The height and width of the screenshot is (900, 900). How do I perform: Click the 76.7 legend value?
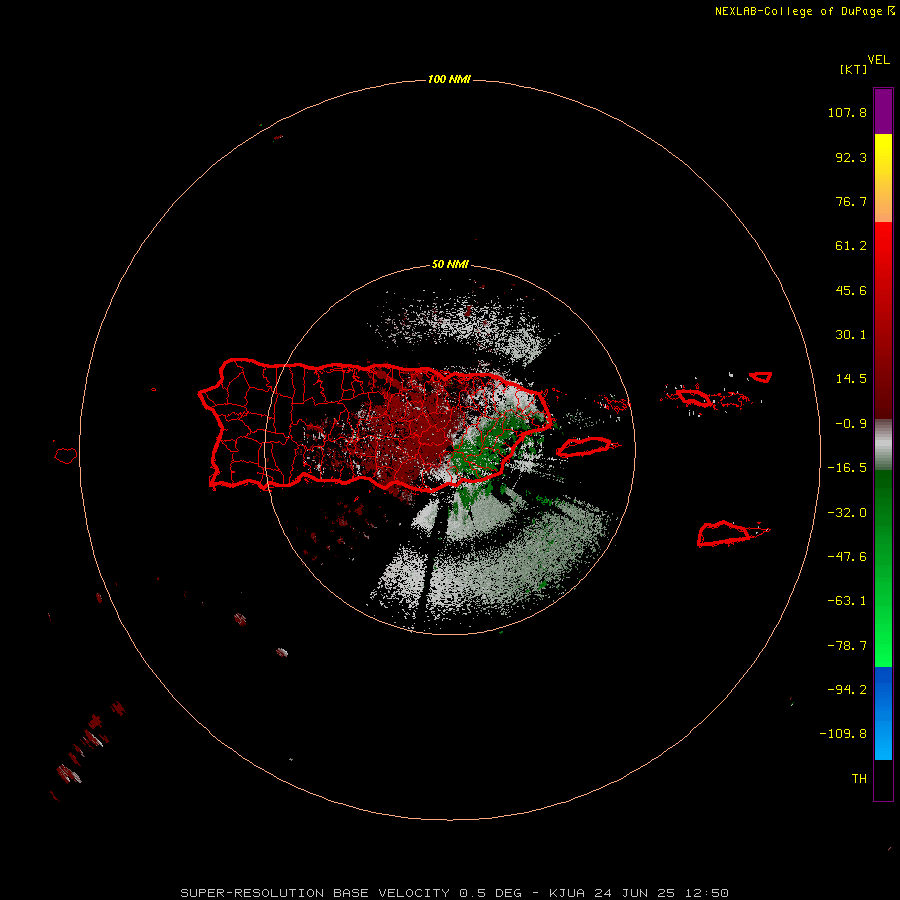click(x=851, y=201)
